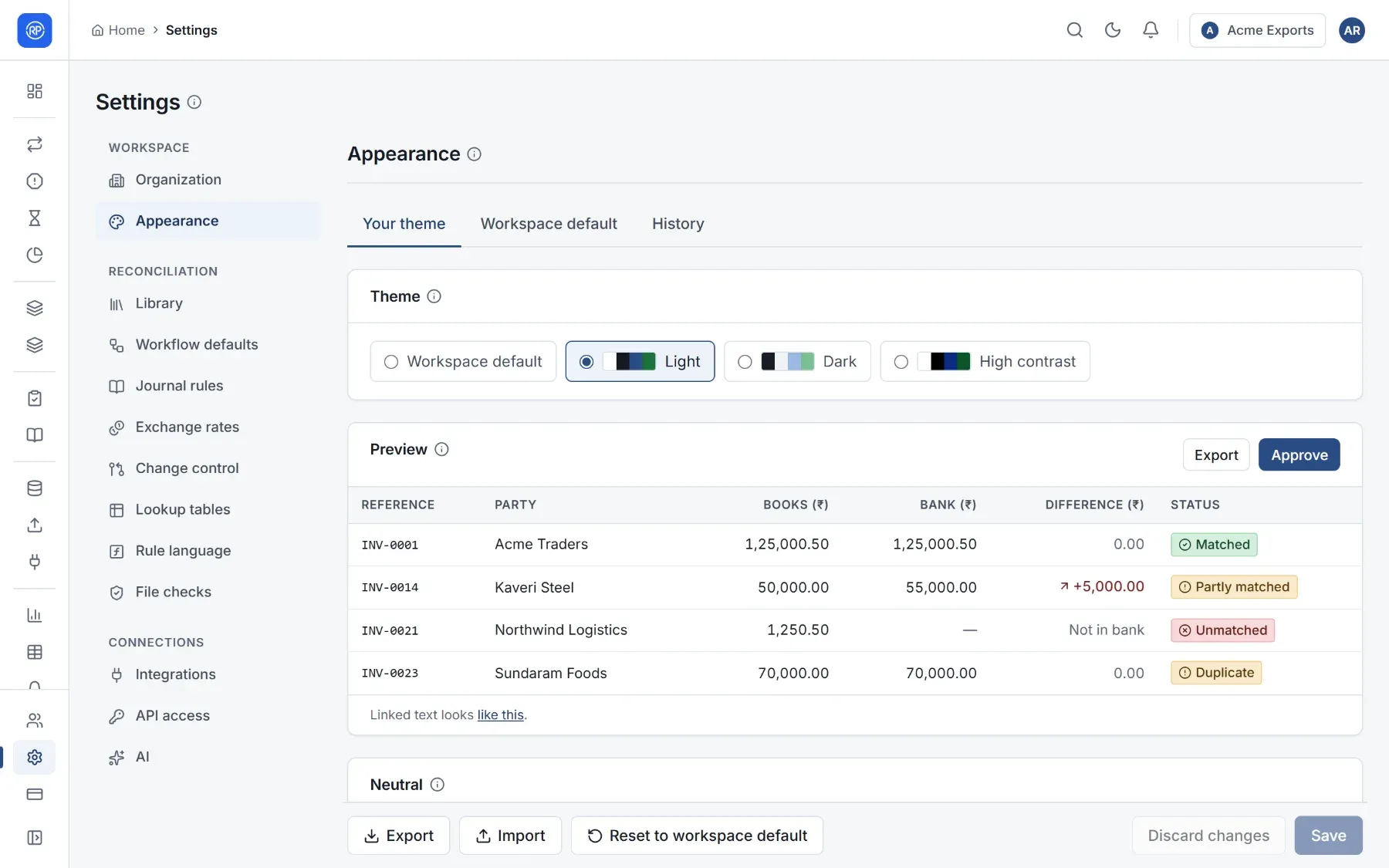Viewport: 1389px width, 868px height.
Task: Click the Save button
Action: (1328, 836)
